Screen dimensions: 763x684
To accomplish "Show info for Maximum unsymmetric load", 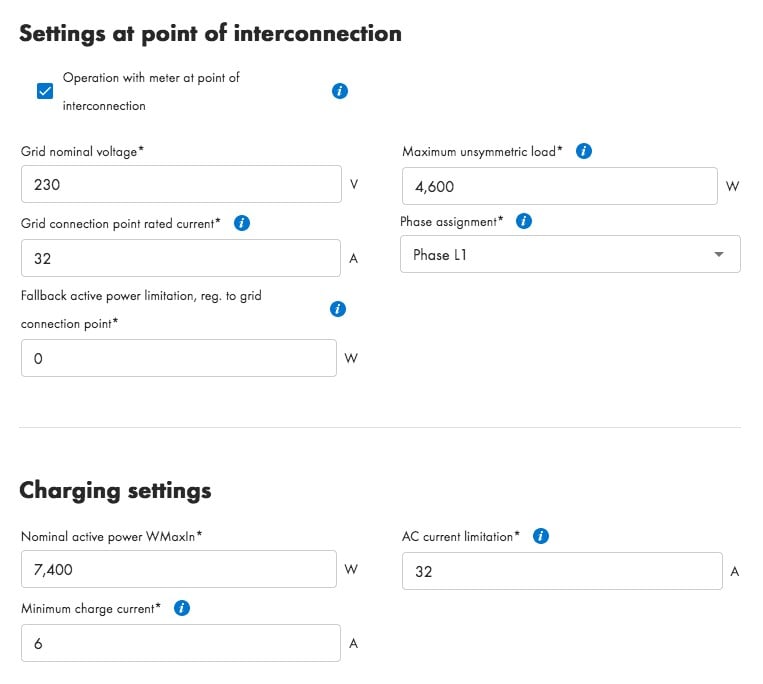I will tap(583, 151).
